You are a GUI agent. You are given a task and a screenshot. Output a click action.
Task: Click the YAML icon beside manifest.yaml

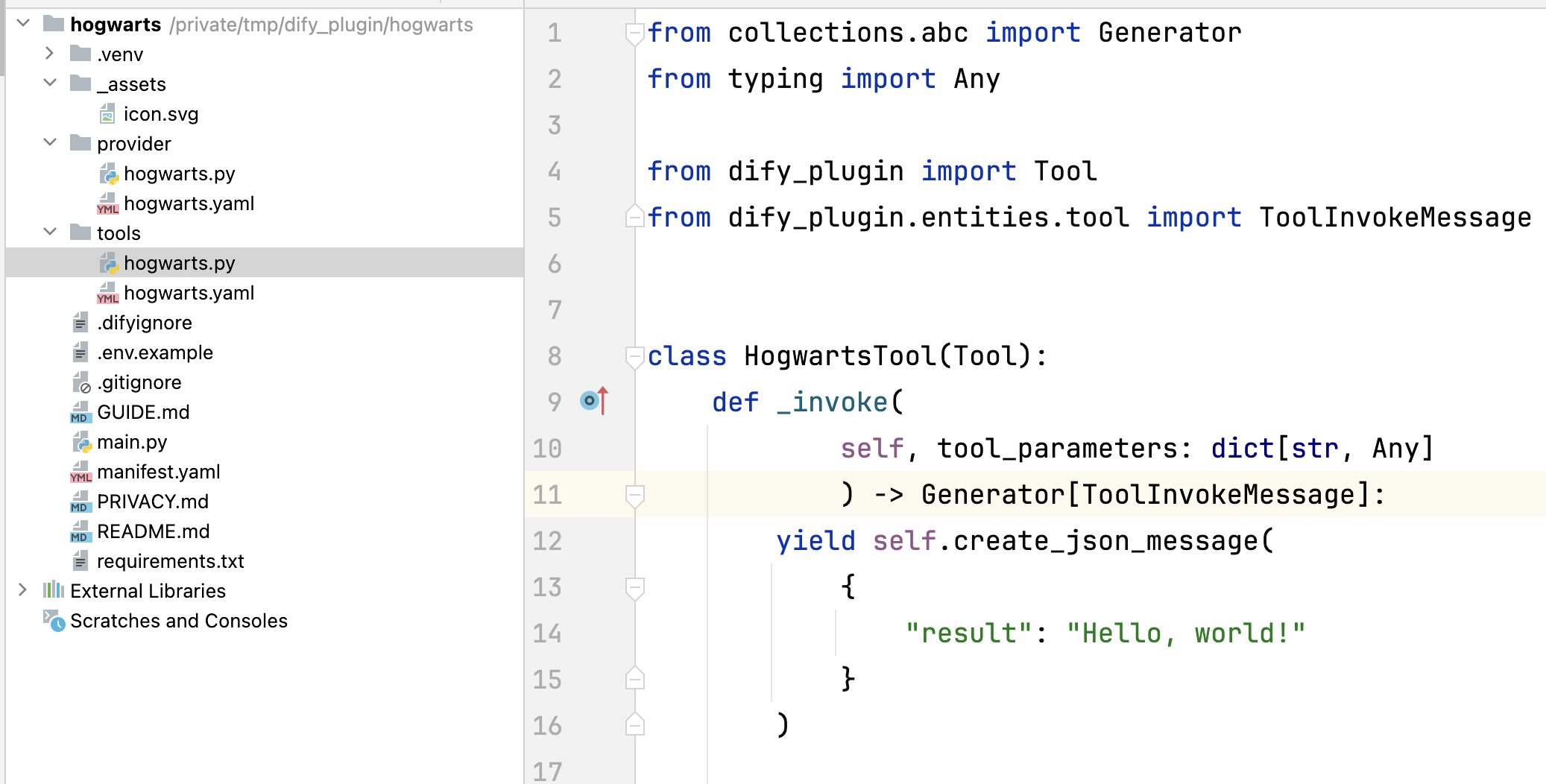coord(81,472)
